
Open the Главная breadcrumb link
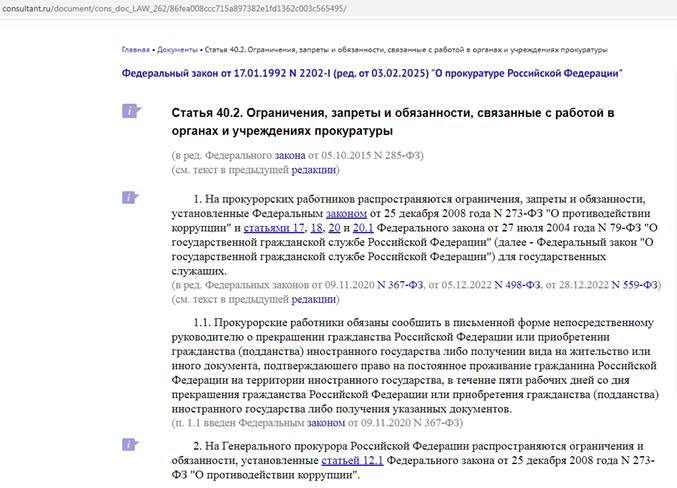coord(136,50)
